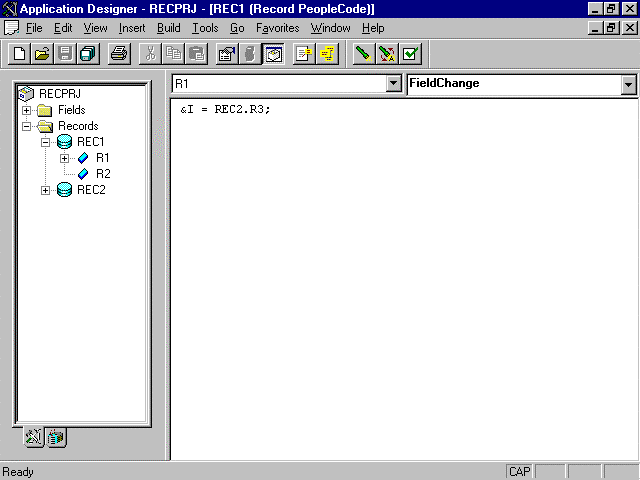Select the Development view tab icon
Viewport: 640px width, 480px height.
coord(34,437)
